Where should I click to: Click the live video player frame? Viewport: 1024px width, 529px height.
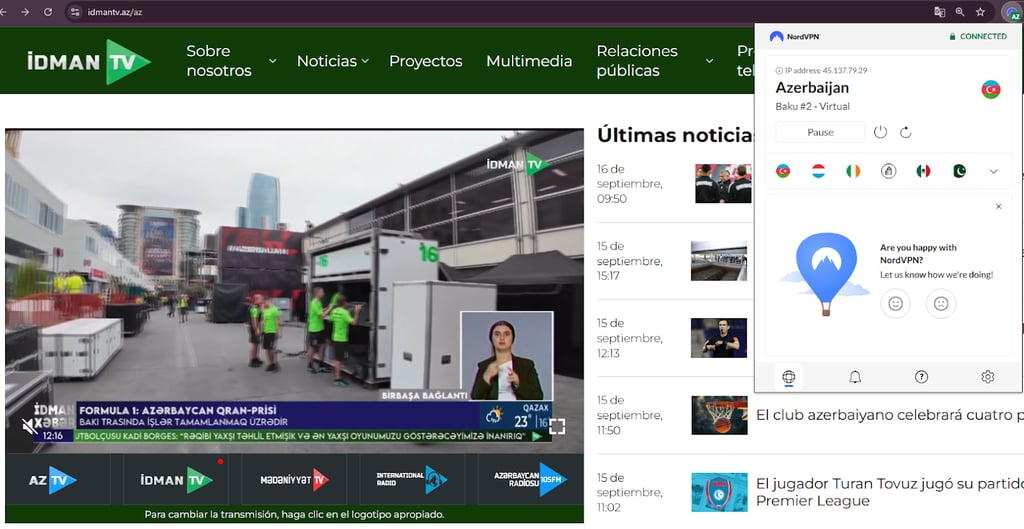[295, 291]
